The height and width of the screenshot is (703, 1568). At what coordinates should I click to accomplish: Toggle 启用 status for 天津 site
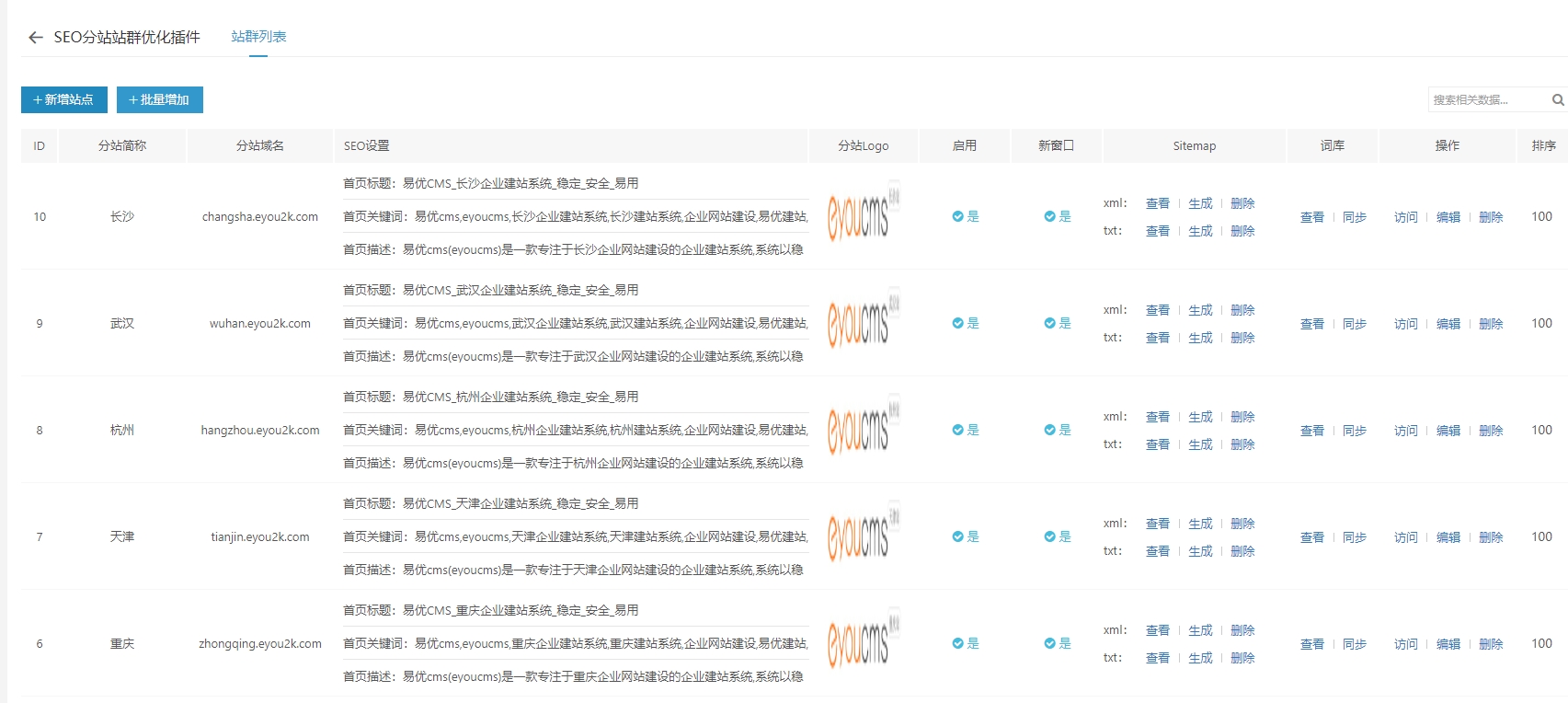point(965,537)
